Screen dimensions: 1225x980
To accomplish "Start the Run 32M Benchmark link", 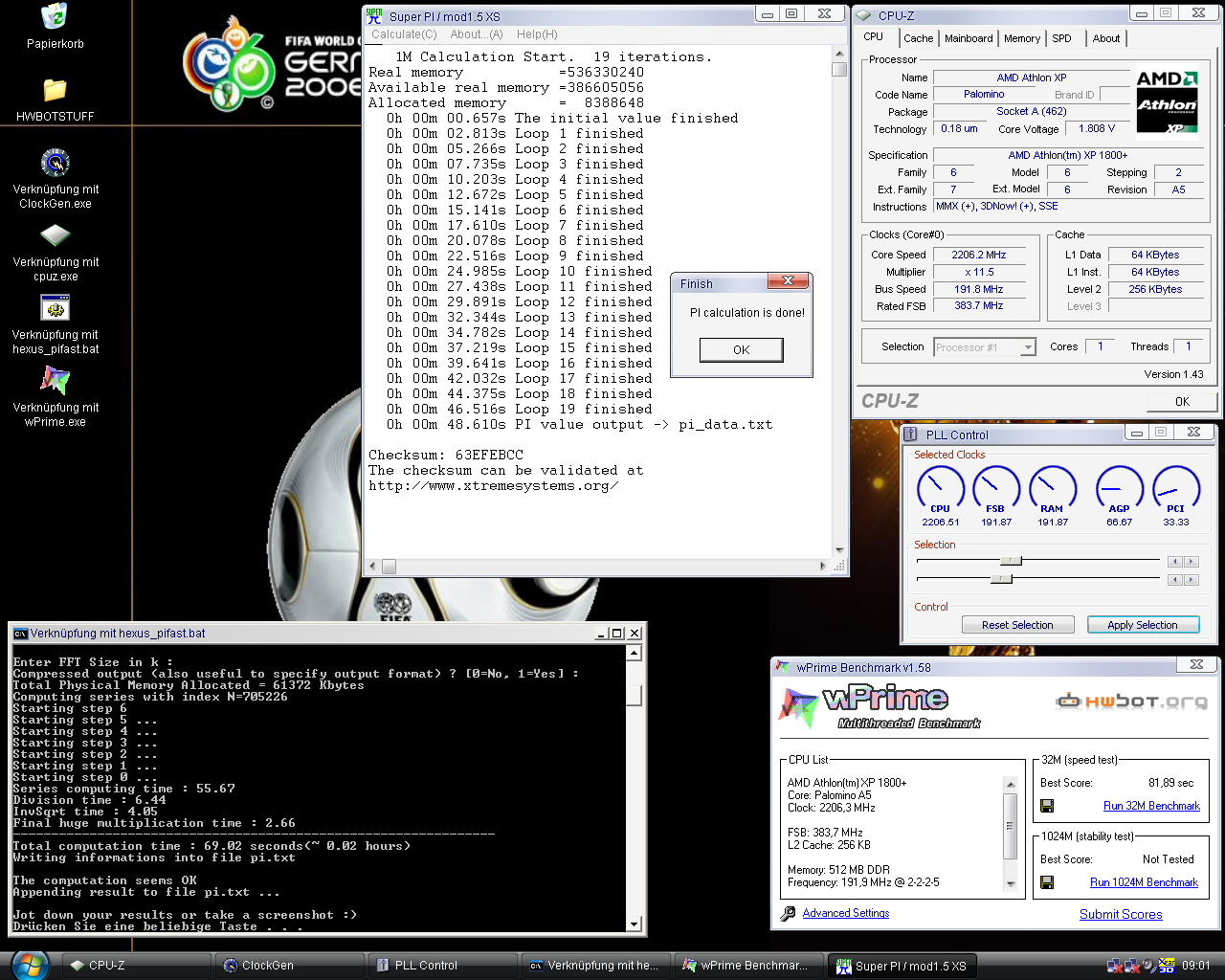I will coord(1151,806).
